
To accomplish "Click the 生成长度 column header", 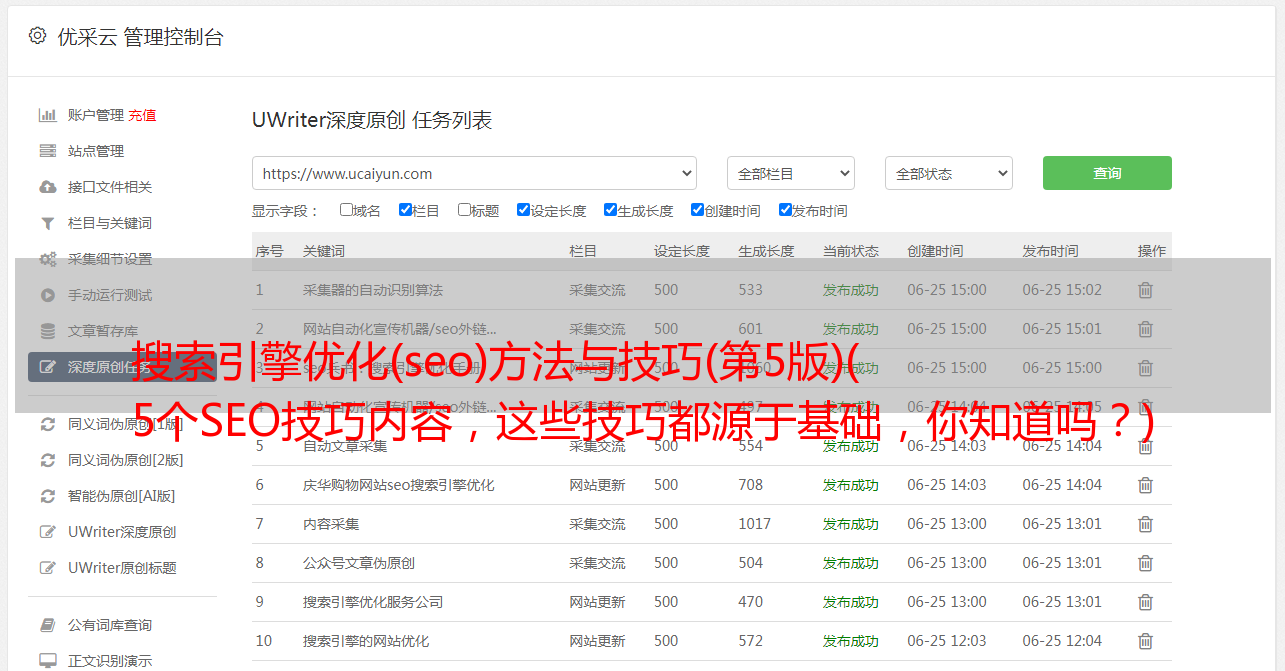I will coord(766,251).
